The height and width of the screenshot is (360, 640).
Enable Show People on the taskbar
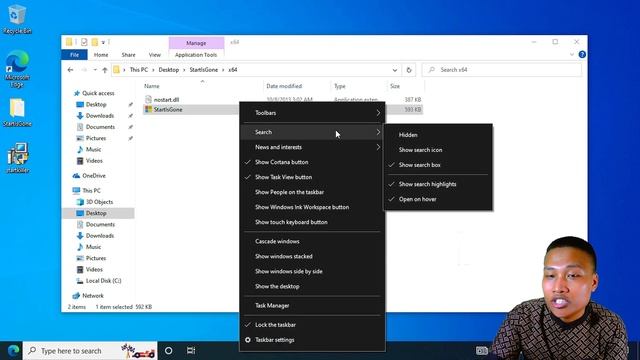tap(312, 192)
